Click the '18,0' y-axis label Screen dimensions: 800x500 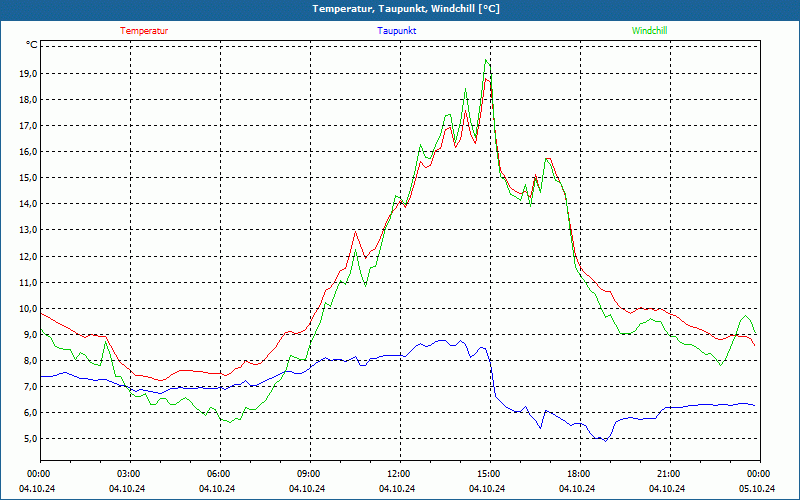tap(29, 99)
